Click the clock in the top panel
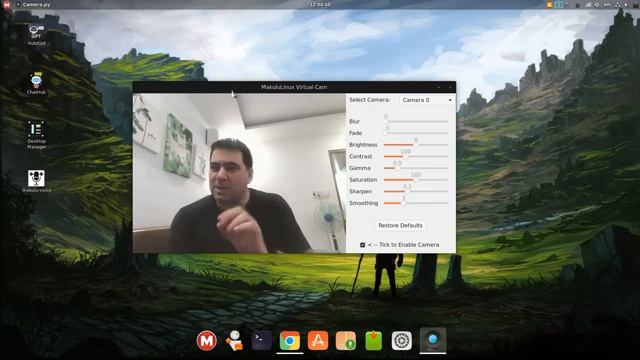 pos(320,4)
